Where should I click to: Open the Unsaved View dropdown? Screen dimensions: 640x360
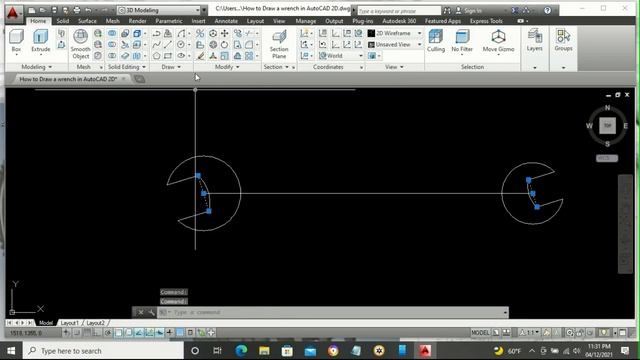point(395,44)
